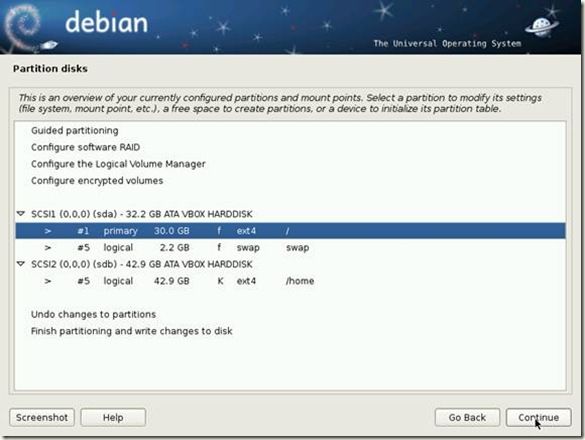Screen dimensions: 585x440
Task: Click the K flag on sdb partition
Action: [x=220, y=281]
